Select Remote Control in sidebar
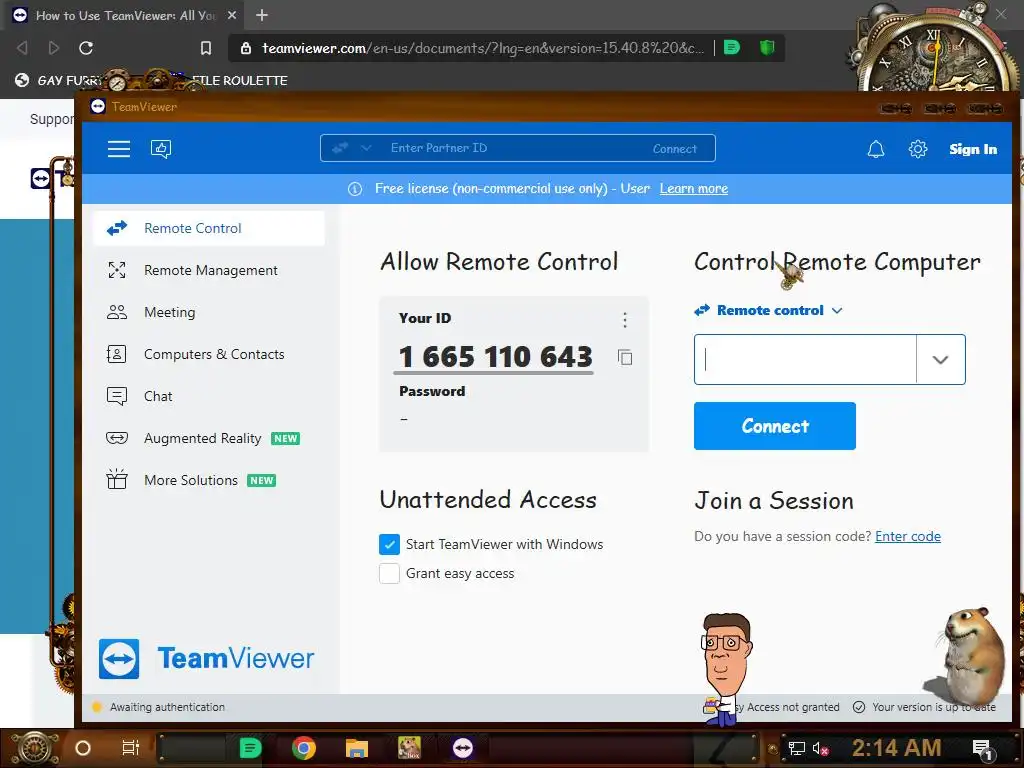1024x768 pixels. (209, 228)
